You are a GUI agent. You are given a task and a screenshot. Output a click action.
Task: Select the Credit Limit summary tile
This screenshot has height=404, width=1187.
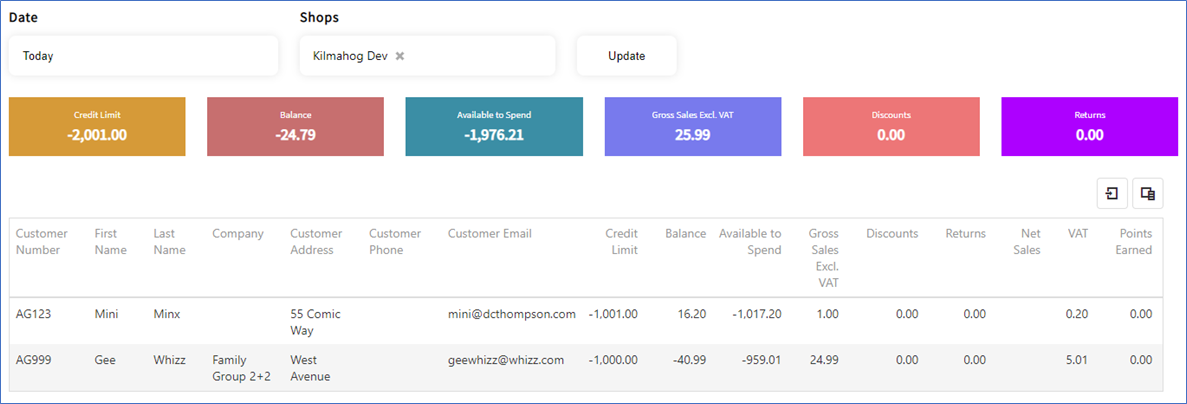click(97, 126)
